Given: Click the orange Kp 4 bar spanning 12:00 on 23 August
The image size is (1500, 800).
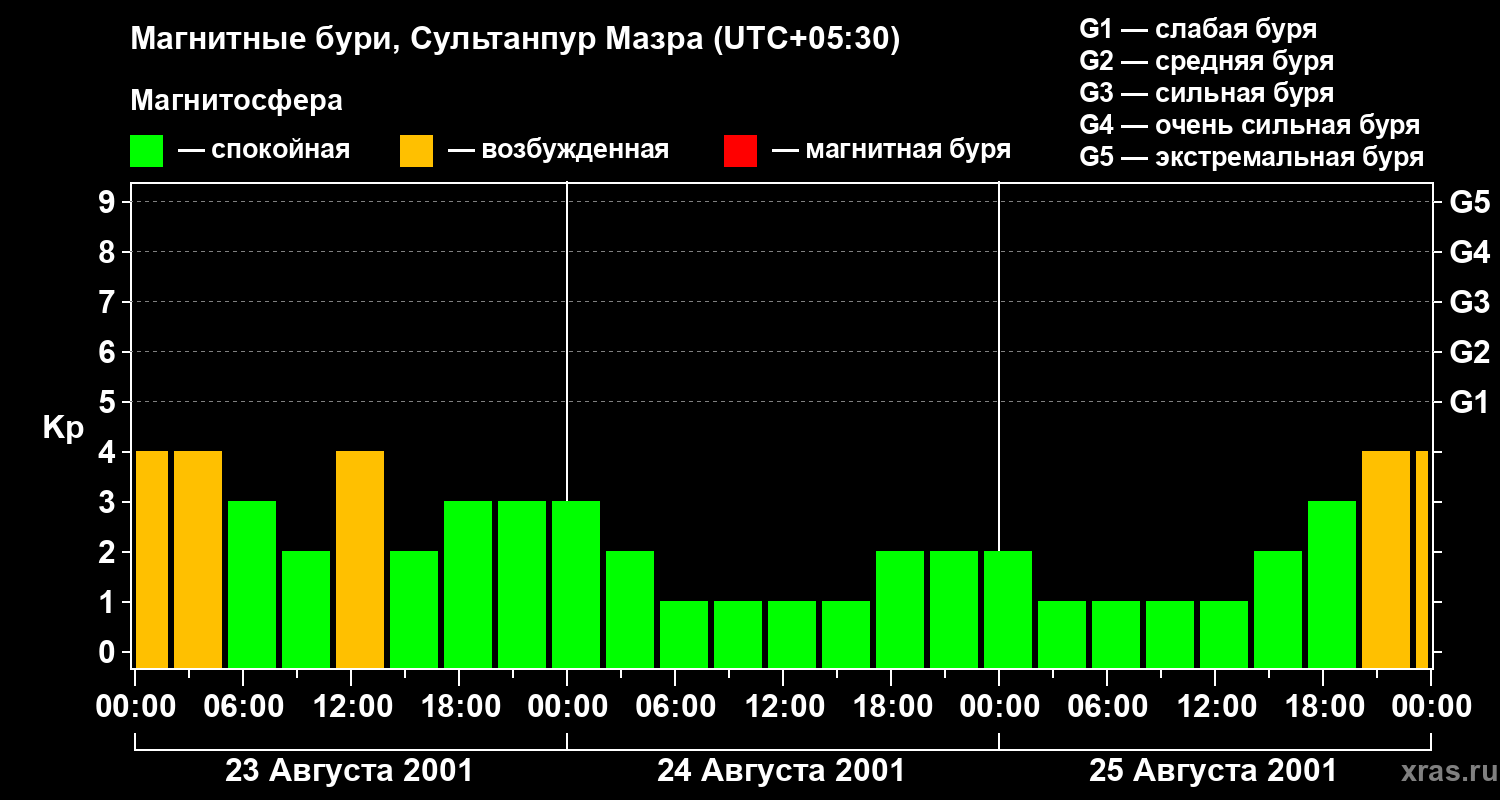Looking at the screenshot, I should tap(360, 560).
